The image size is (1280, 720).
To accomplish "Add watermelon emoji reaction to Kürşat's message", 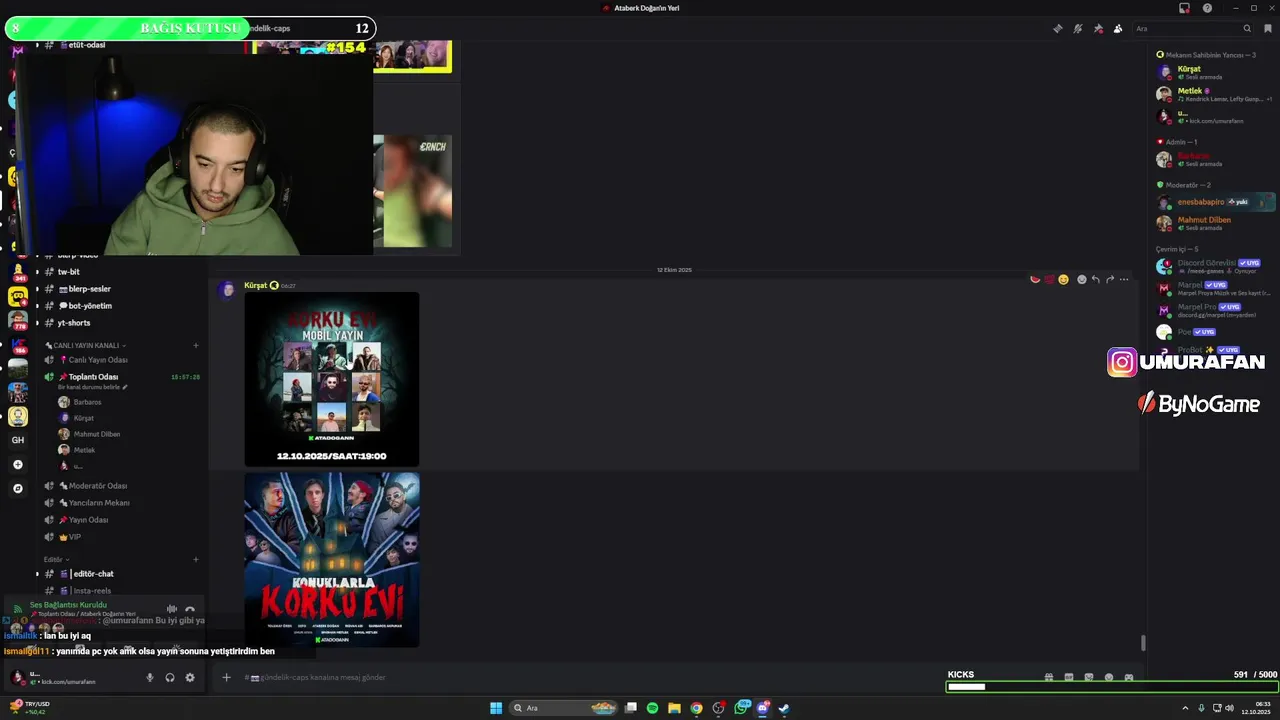I will (1035, 280).
